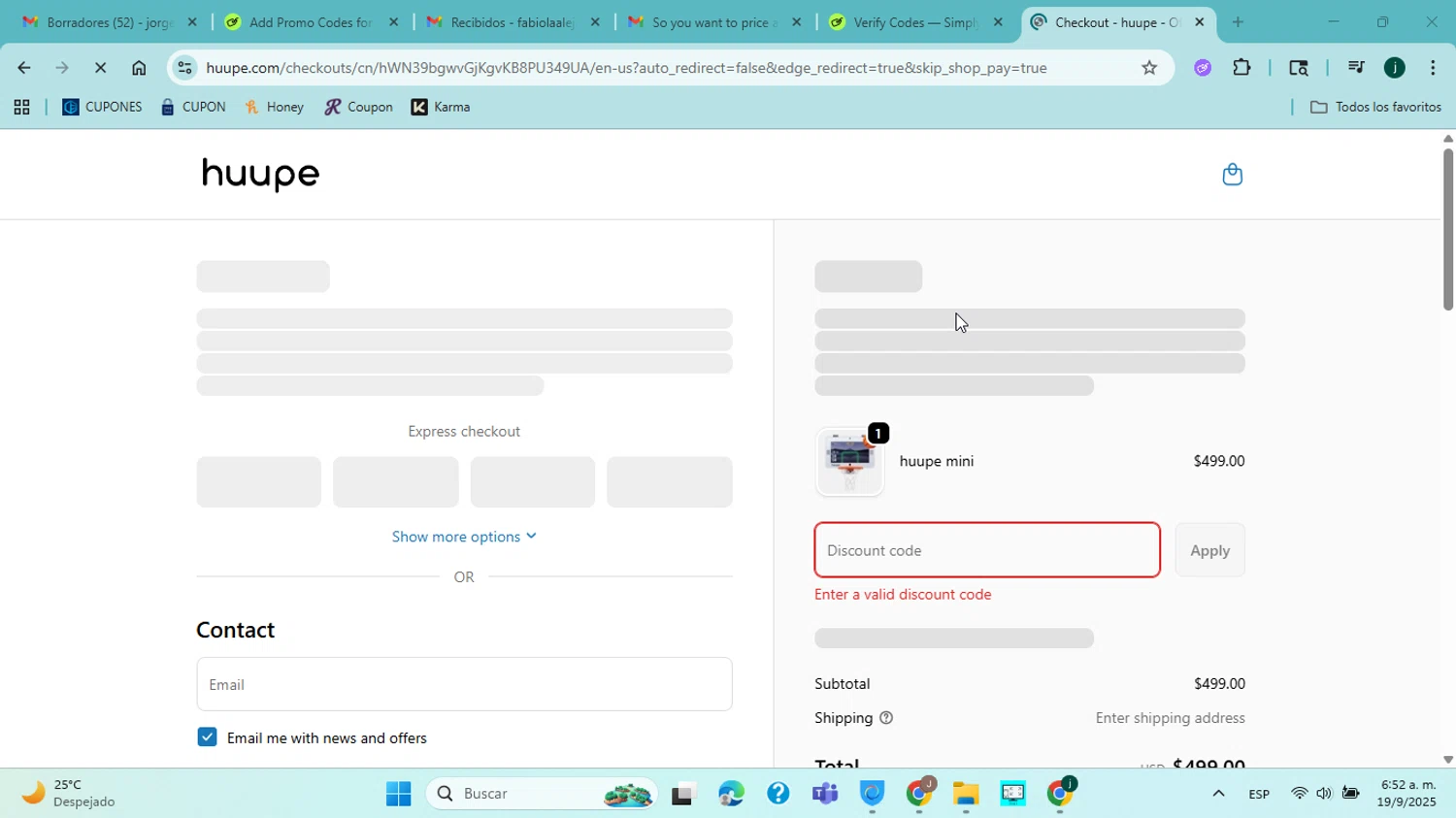
Task: Open File Explorer from the taskbar
Action: (x=966, y=794)
